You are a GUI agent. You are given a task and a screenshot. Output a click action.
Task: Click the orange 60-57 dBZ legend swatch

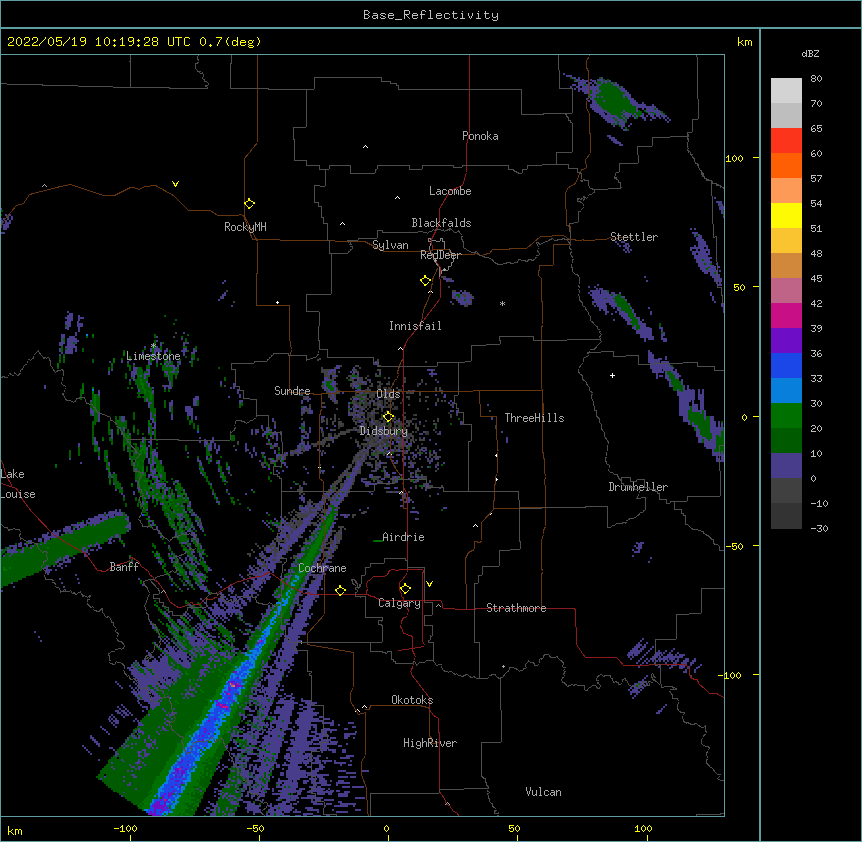[x=786, y=165]
